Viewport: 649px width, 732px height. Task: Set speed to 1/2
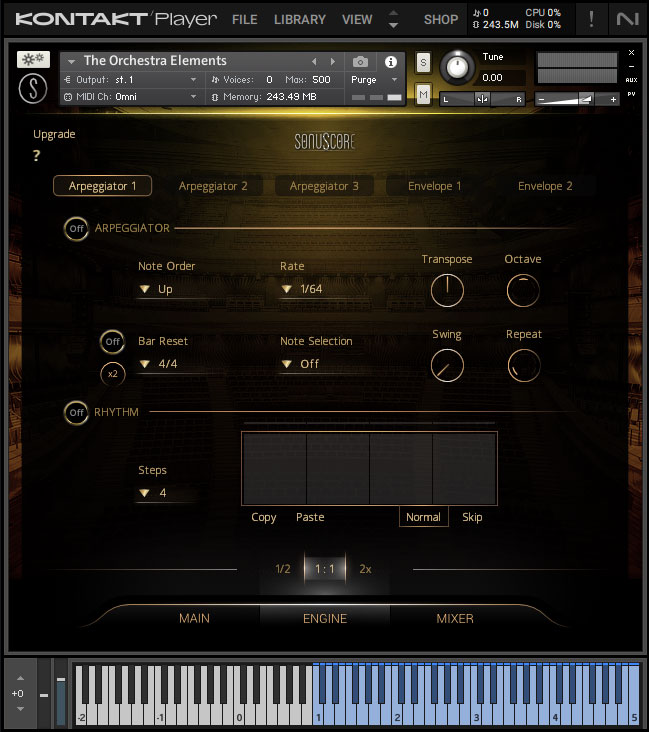click(x=282, y=569)
